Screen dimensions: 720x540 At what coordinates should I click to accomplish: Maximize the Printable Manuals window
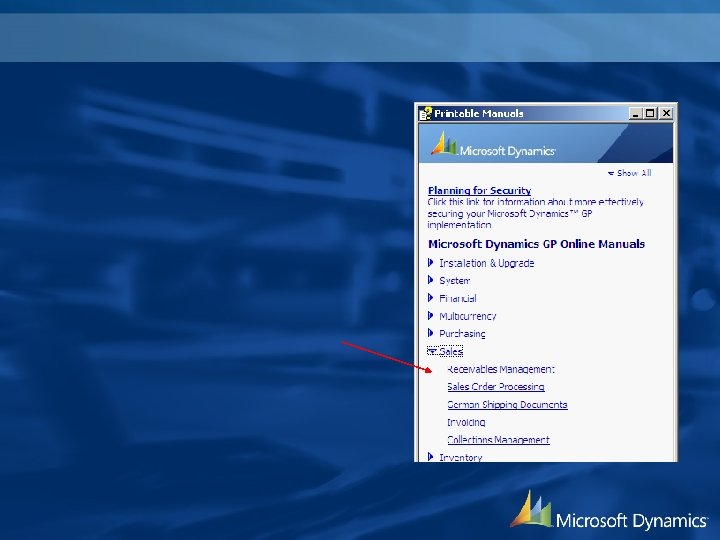[x=650, y=113]
